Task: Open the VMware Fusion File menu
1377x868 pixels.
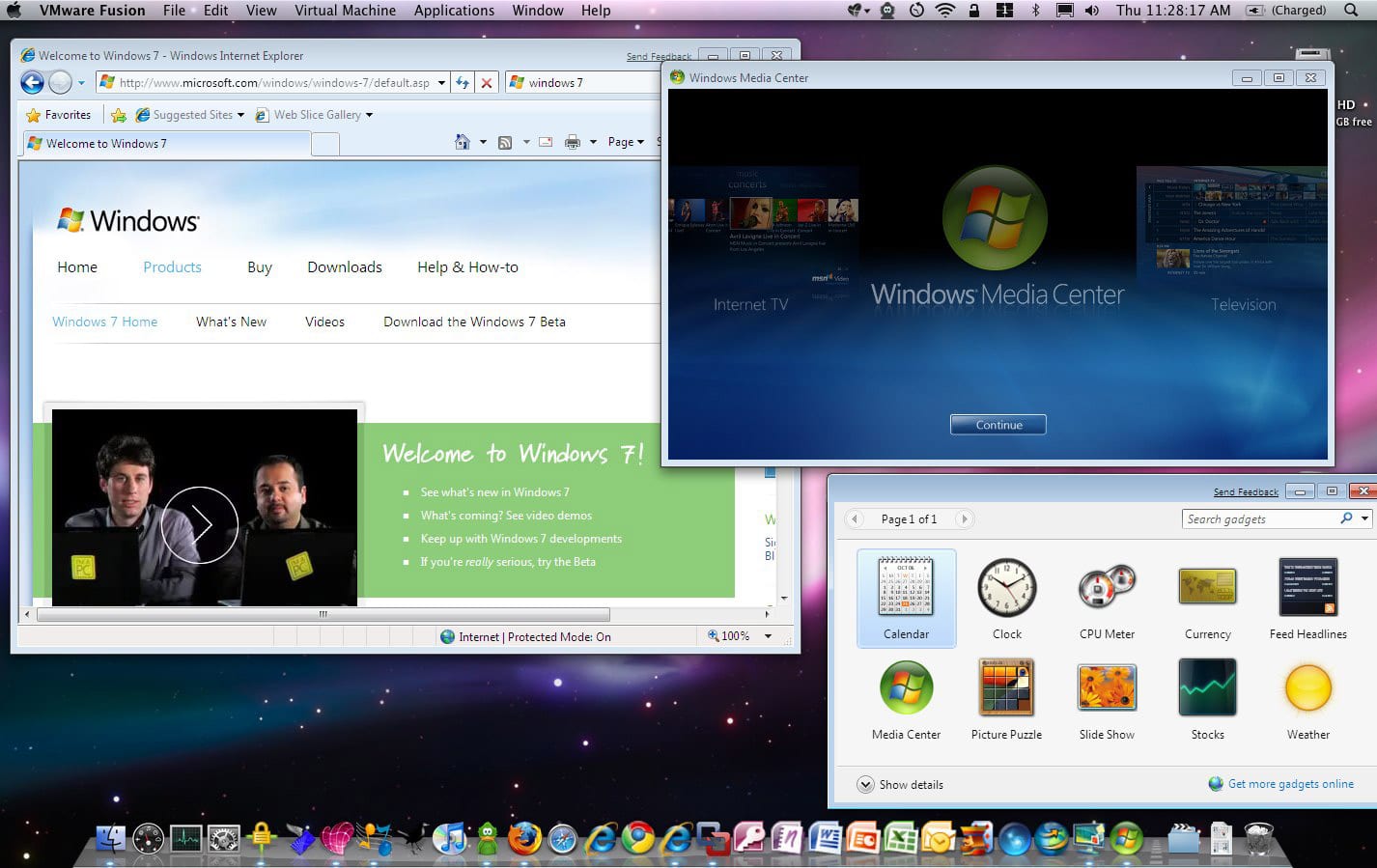Action: [x=174, y=11]
